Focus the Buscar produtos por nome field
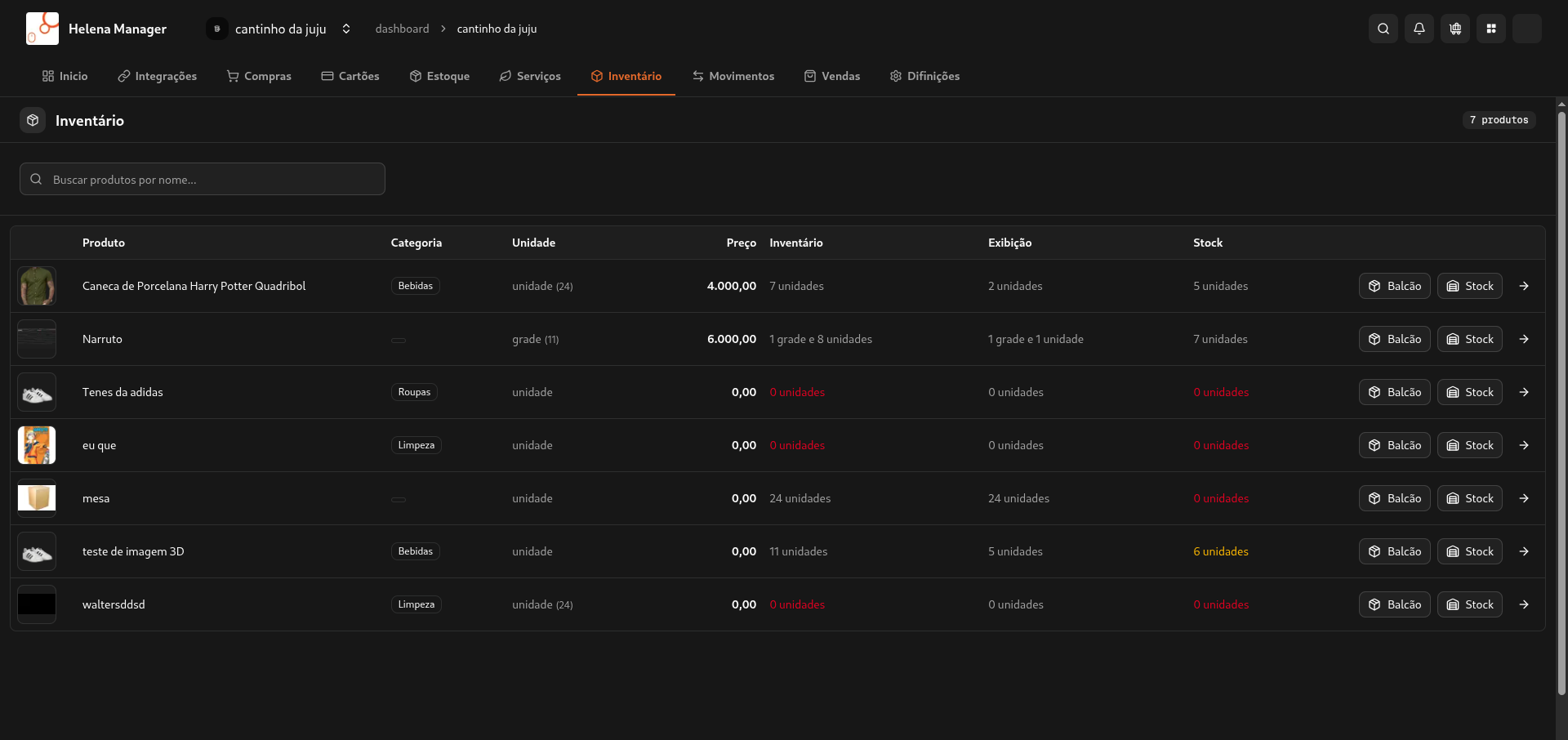Screen dimensions: 1568x740 click(x=203, y=179)
